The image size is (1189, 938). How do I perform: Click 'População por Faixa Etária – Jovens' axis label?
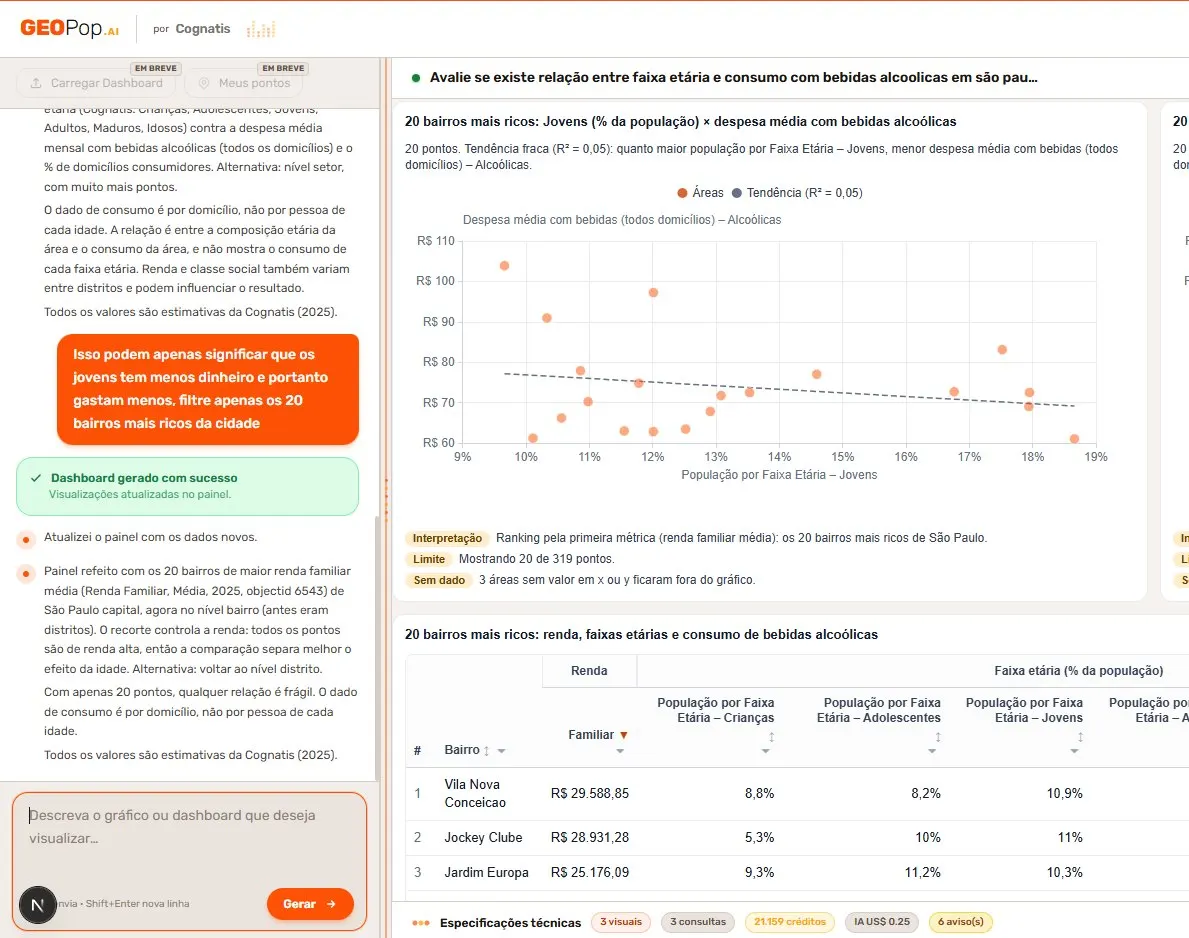click(x=779, y=475)
